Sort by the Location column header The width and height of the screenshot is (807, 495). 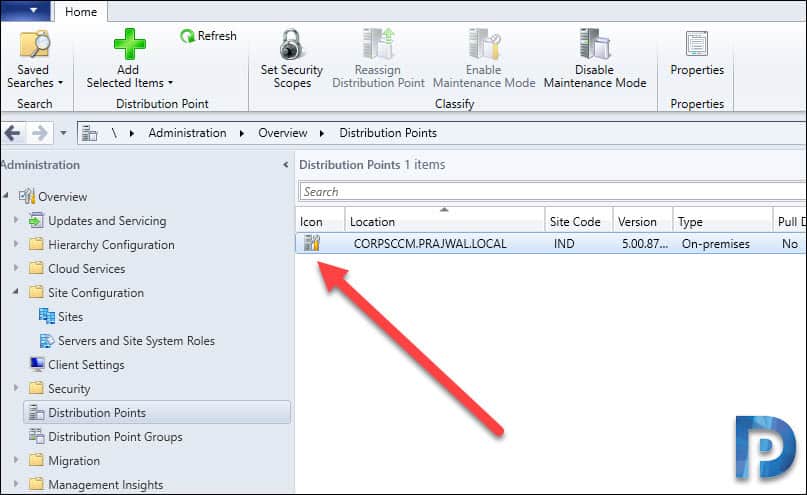click(x=445, y=221)
